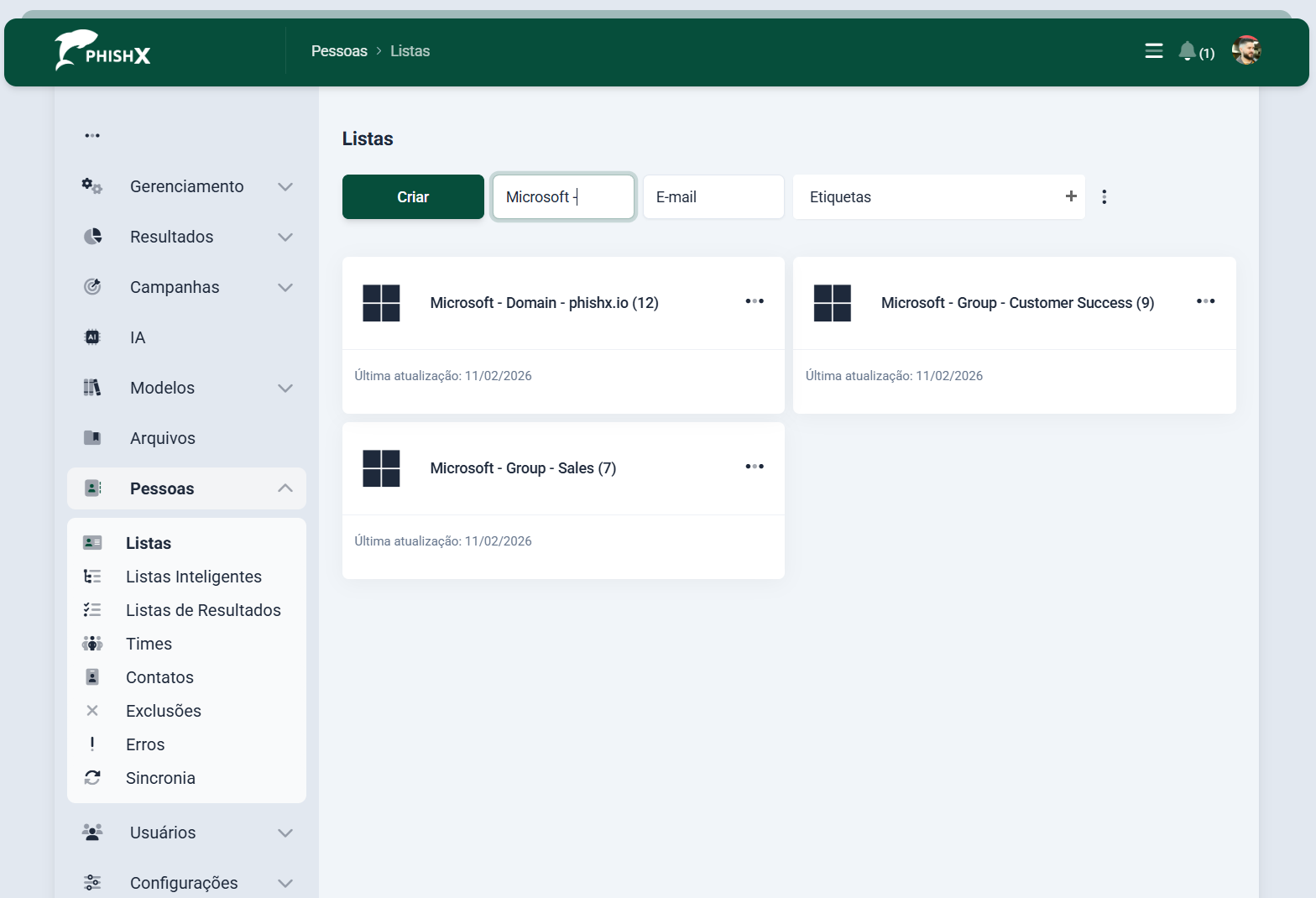Open Microsoft - Group - Sales (7) list
The width and height of the screenshot is (1316, 898).
pyautogui.click(x=523, y=468)
